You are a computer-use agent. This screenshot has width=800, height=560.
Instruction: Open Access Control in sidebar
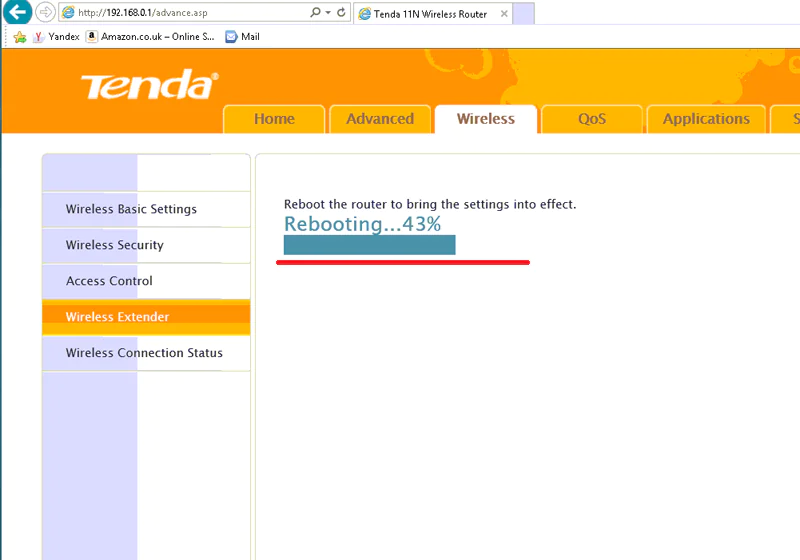(146, 281)
